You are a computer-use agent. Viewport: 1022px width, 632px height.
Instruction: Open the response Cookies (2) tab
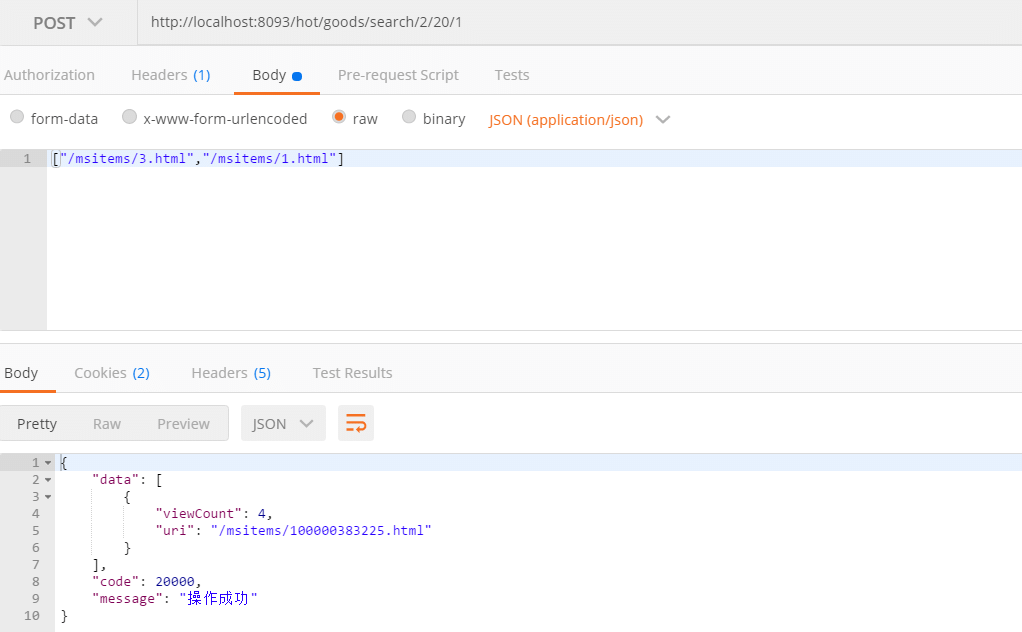pos(111,373)
